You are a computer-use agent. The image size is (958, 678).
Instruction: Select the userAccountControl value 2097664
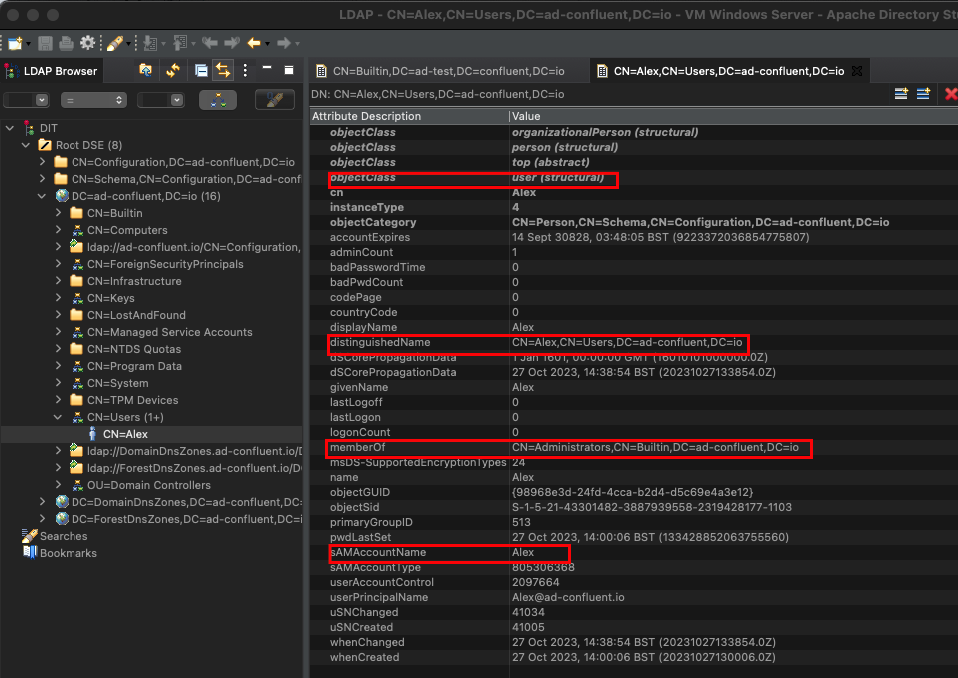(536, 583)
